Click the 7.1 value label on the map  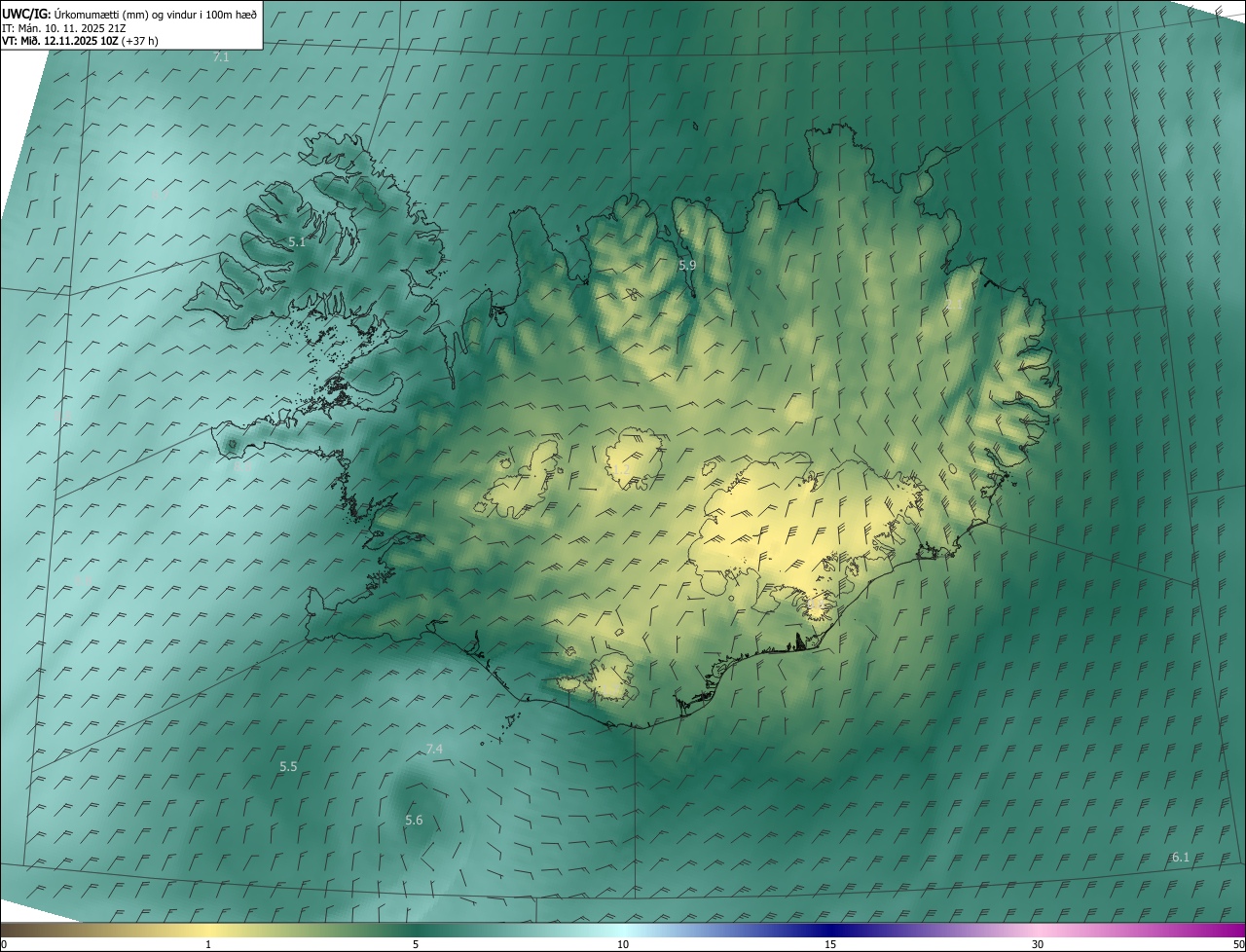click(x=221, y=57)
